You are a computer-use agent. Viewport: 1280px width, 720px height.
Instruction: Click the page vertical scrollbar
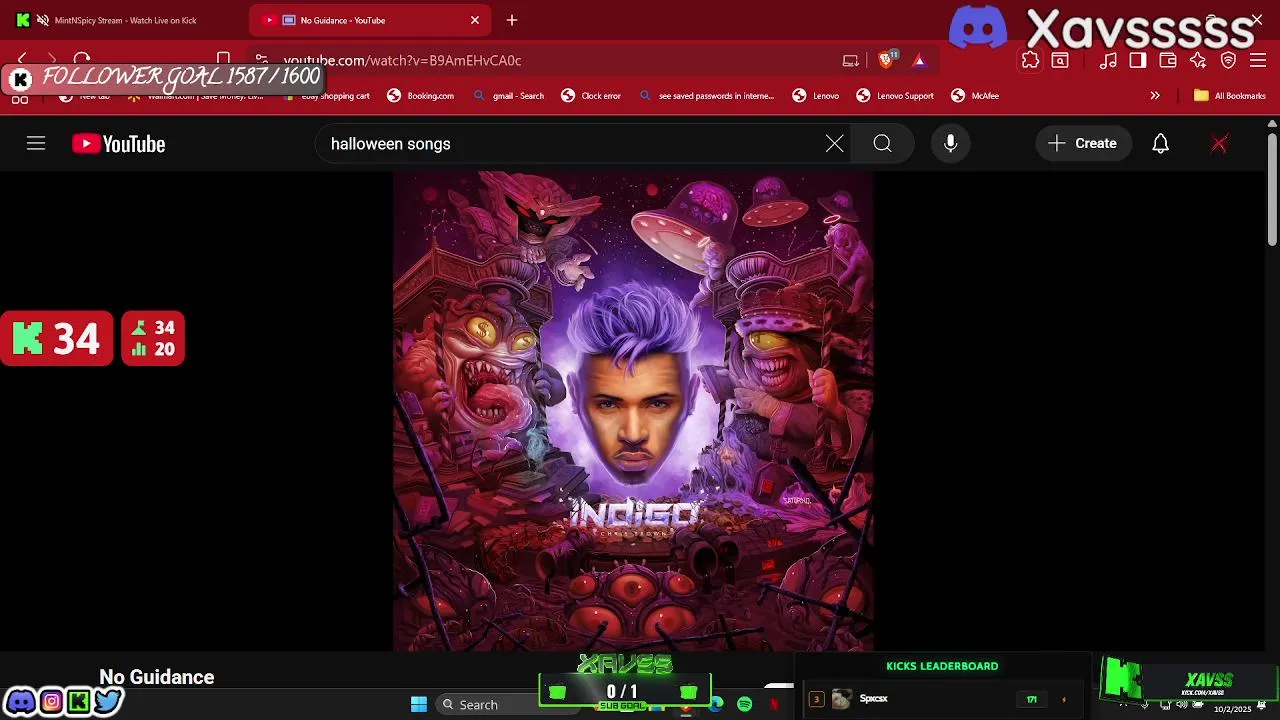tap(1272, 190)
